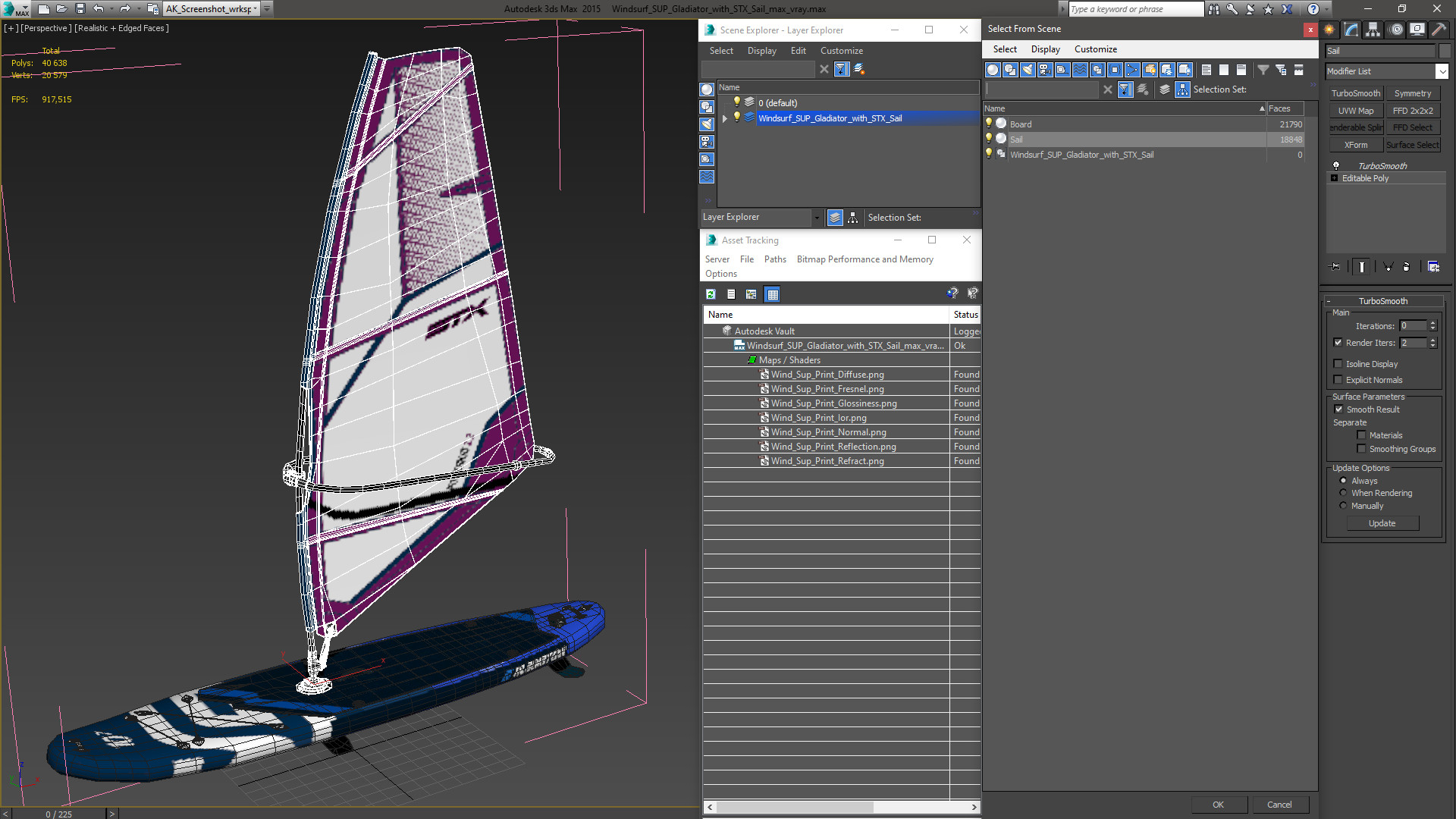Click Cancel button in Select From Scene
The height and width of the screenshot is (819, 1456).
[x=1279, y=805]
